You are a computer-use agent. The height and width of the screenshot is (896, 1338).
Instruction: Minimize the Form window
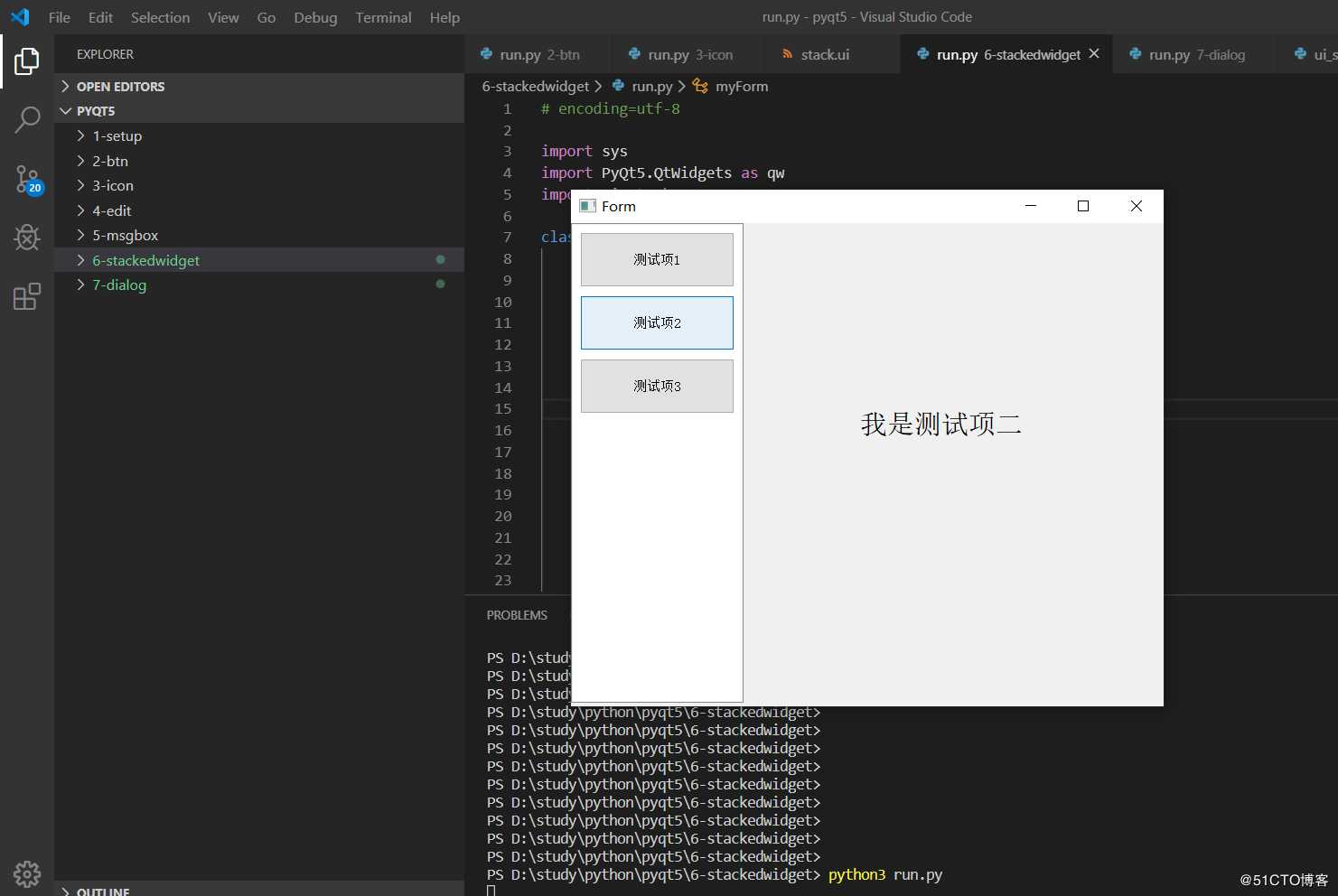click(x=1030, y=206)
